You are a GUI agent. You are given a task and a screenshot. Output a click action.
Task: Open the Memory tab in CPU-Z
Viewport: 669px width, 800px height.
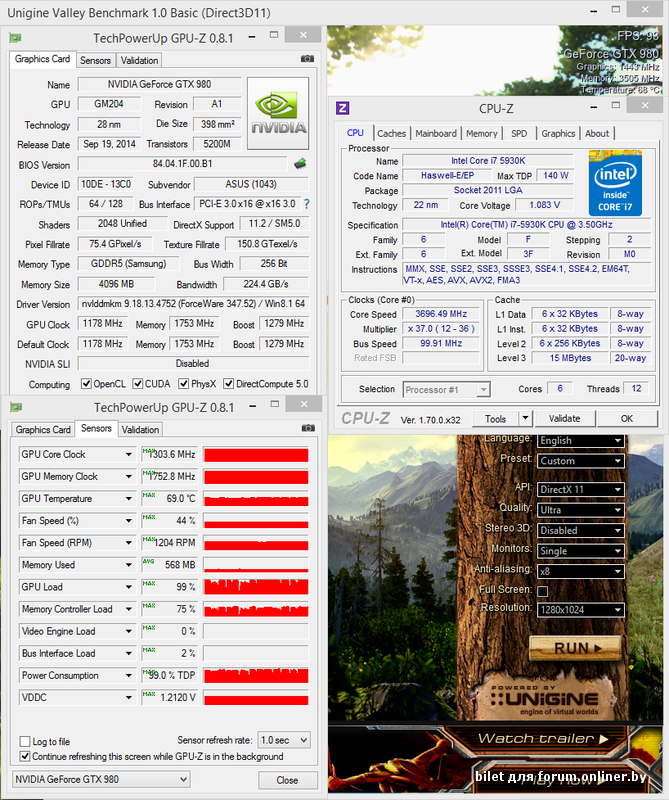(481, 133)
